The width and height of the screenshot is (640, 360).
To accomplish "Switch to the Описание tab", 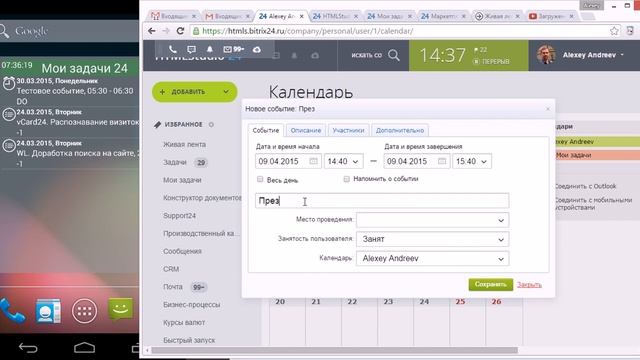I will pyautogui.click(x=306, y=130).
